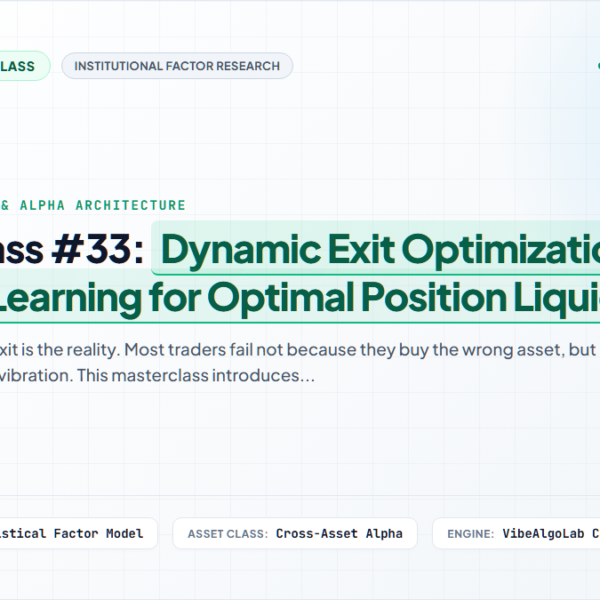Click the 'ENGINE: VibeAlgoLab' chip
Screen dimensions: 600x600
tap(516, 533)
